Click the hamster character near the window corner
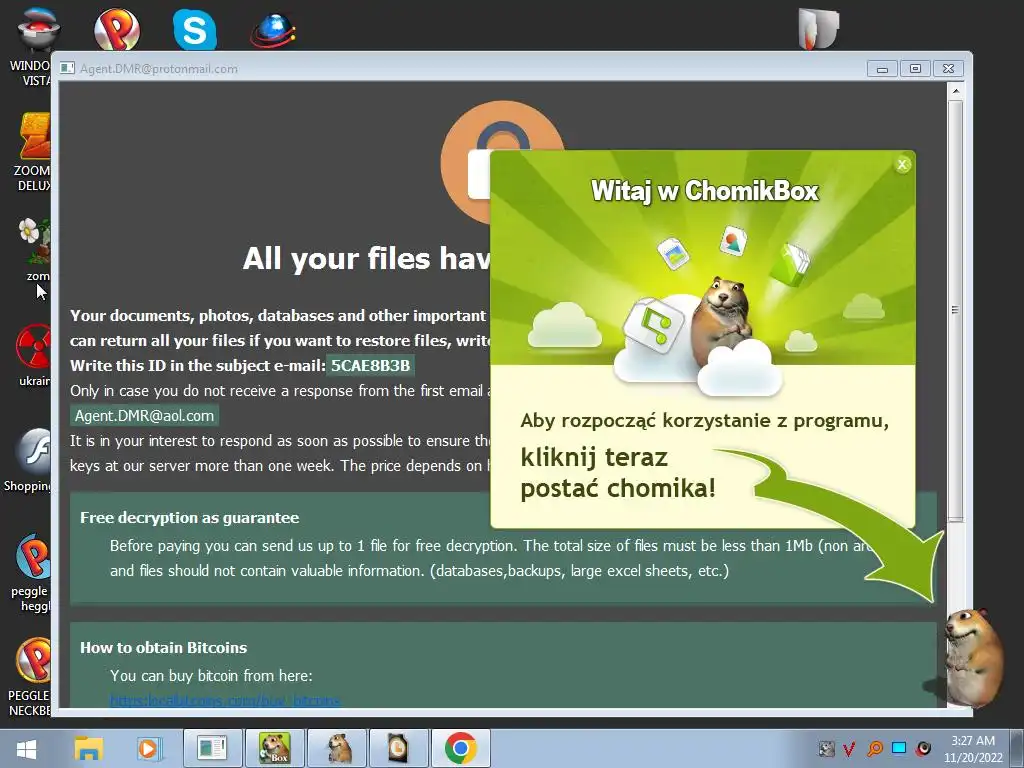 973,658
